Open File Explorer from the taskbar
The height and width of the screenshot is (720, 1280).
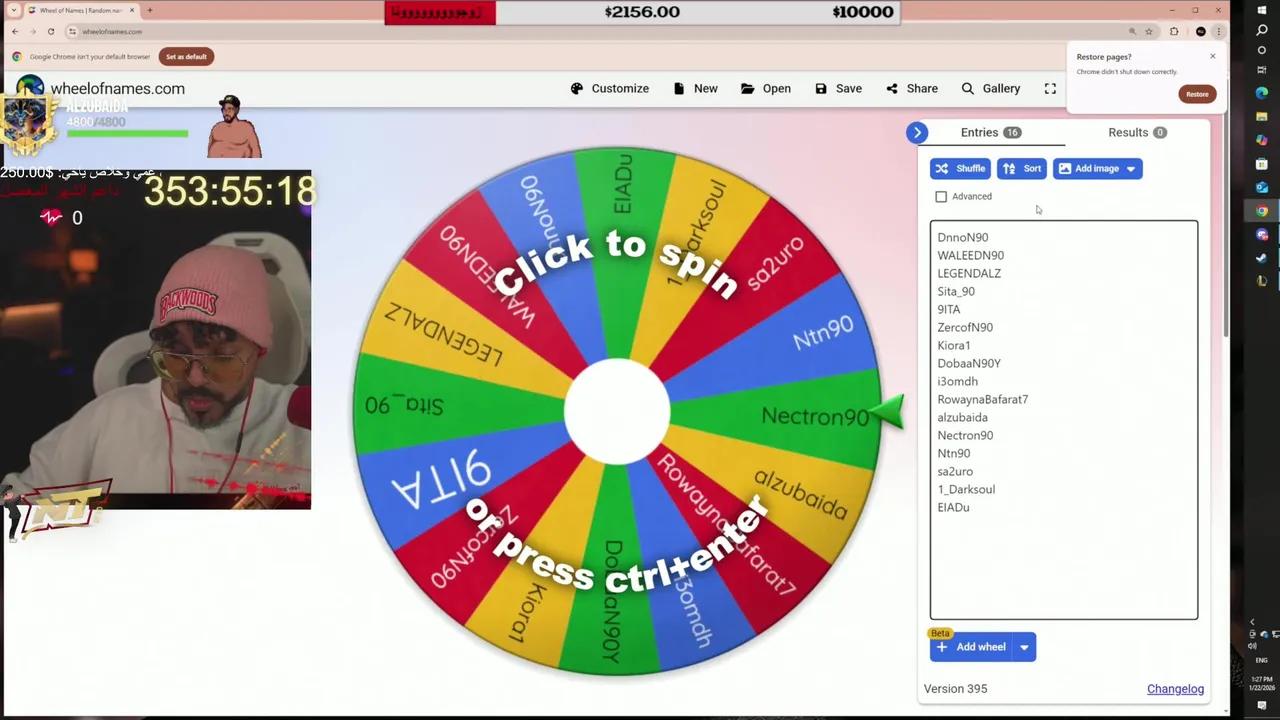[x=1261, y=116]
